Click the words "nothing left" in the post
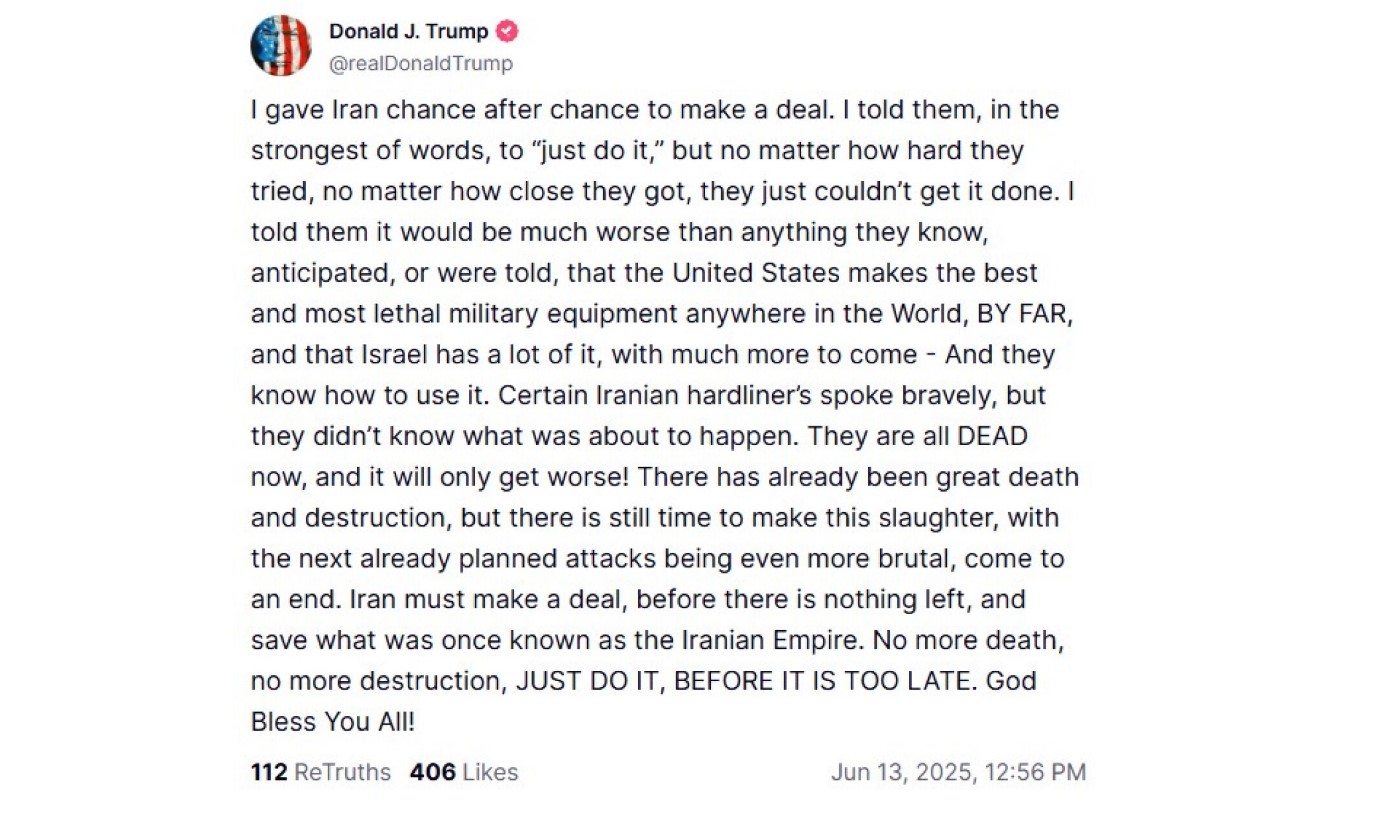 pyautogui.click(x=900, y=600)
